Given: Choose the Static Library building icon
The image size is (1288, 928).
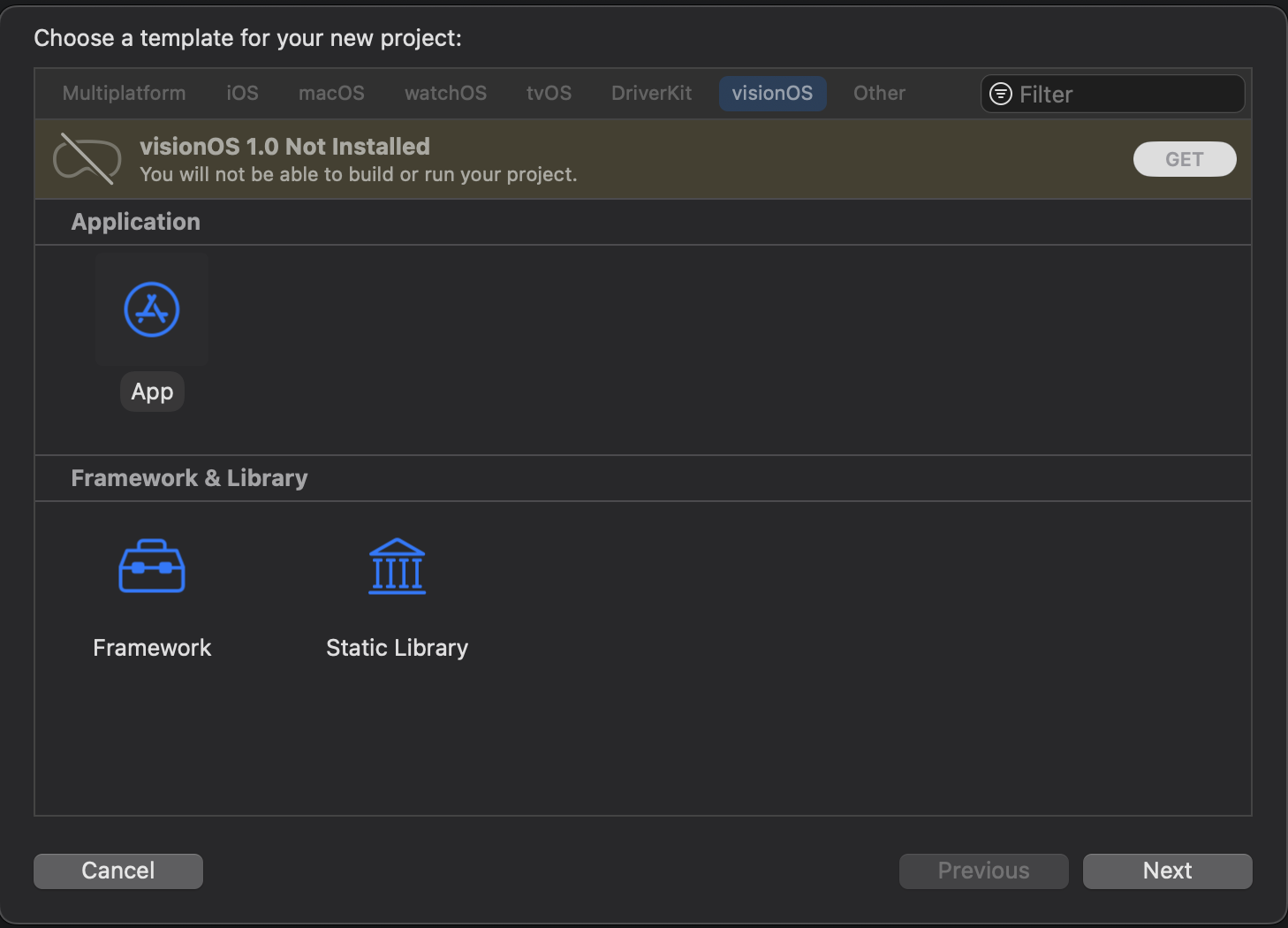Looking at the screenshot, I should coord(397,566).
